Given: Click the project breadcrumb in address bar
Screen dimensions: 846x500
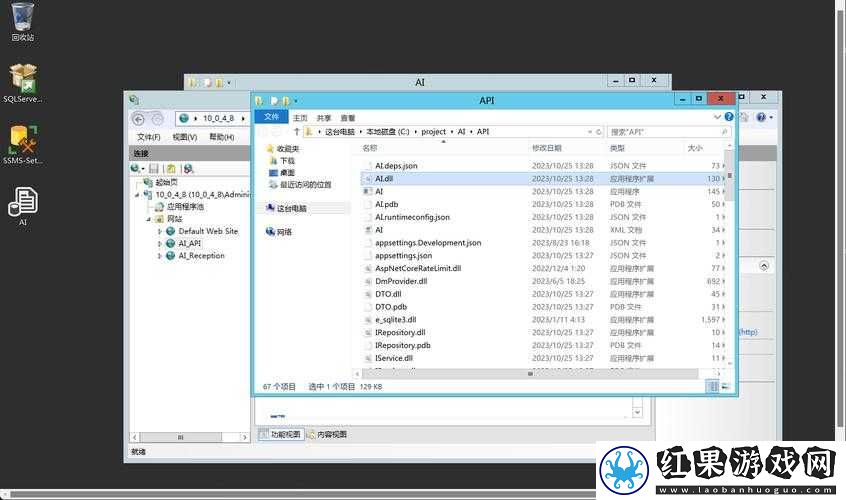Looking at the screenshot, I should pyautogui.click(x=433, y=132).
